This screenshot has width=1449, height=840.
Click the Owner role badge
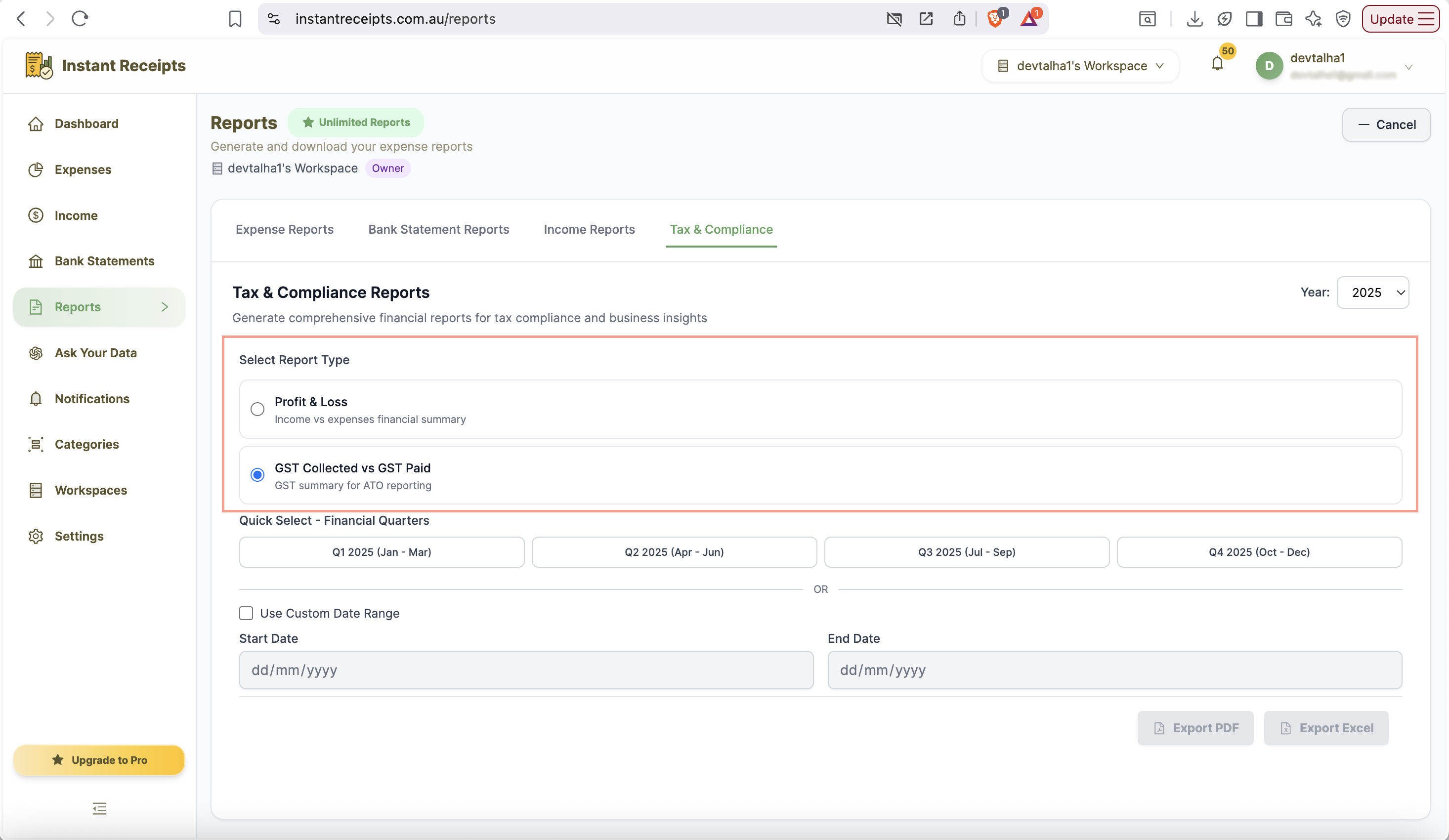[x=387, y=168]
